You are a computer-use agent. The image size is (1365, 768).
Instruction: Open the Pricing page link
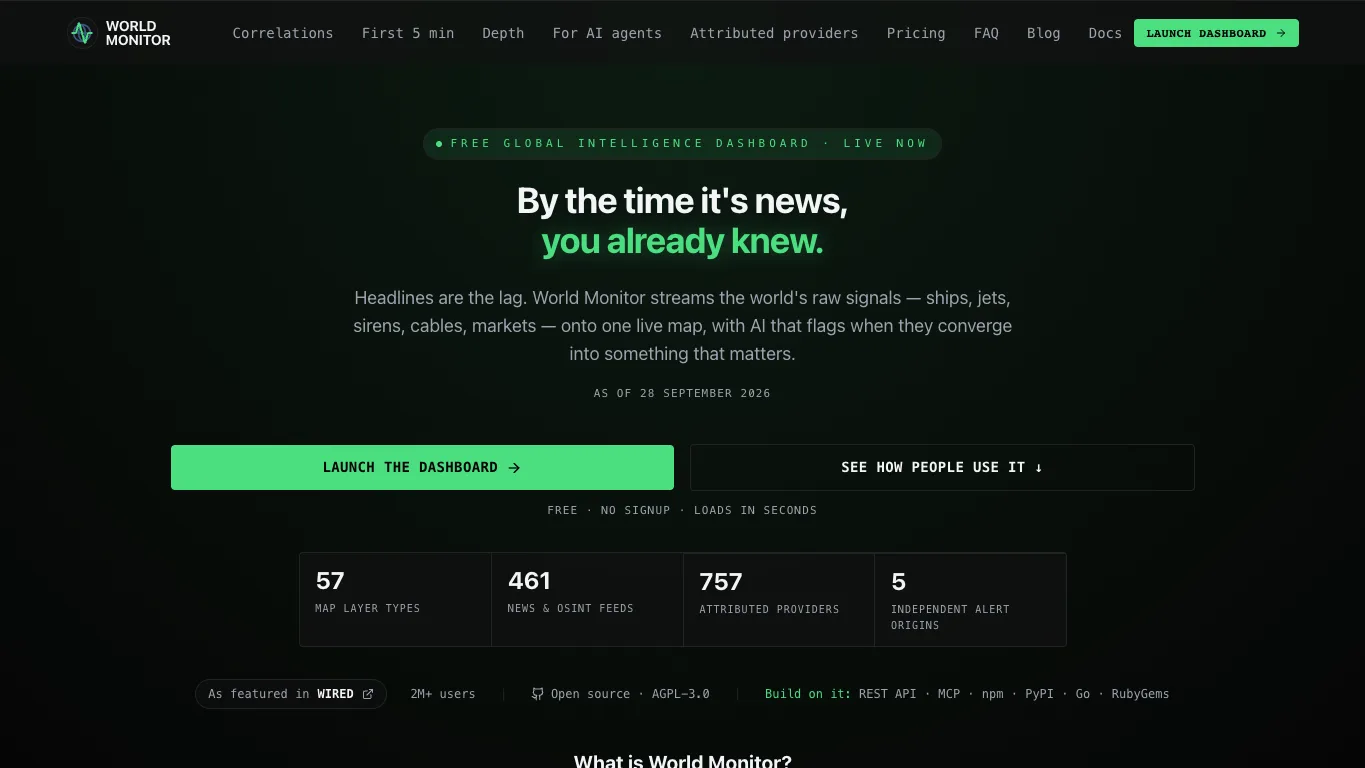click(916, 33)
